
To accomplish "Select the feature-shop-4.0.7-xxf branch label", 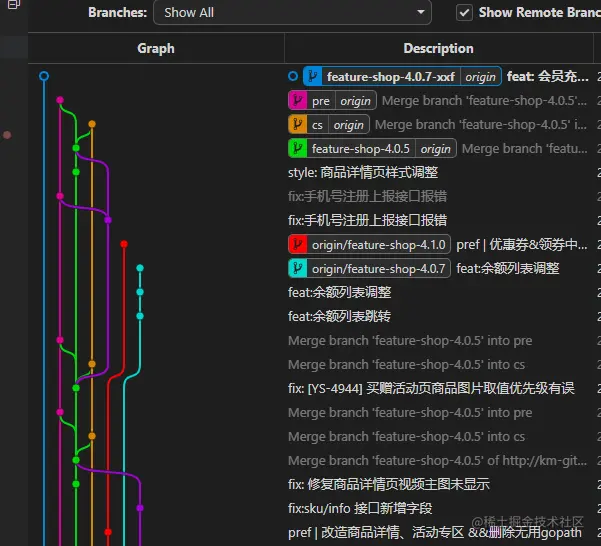I will click(391, 77).
